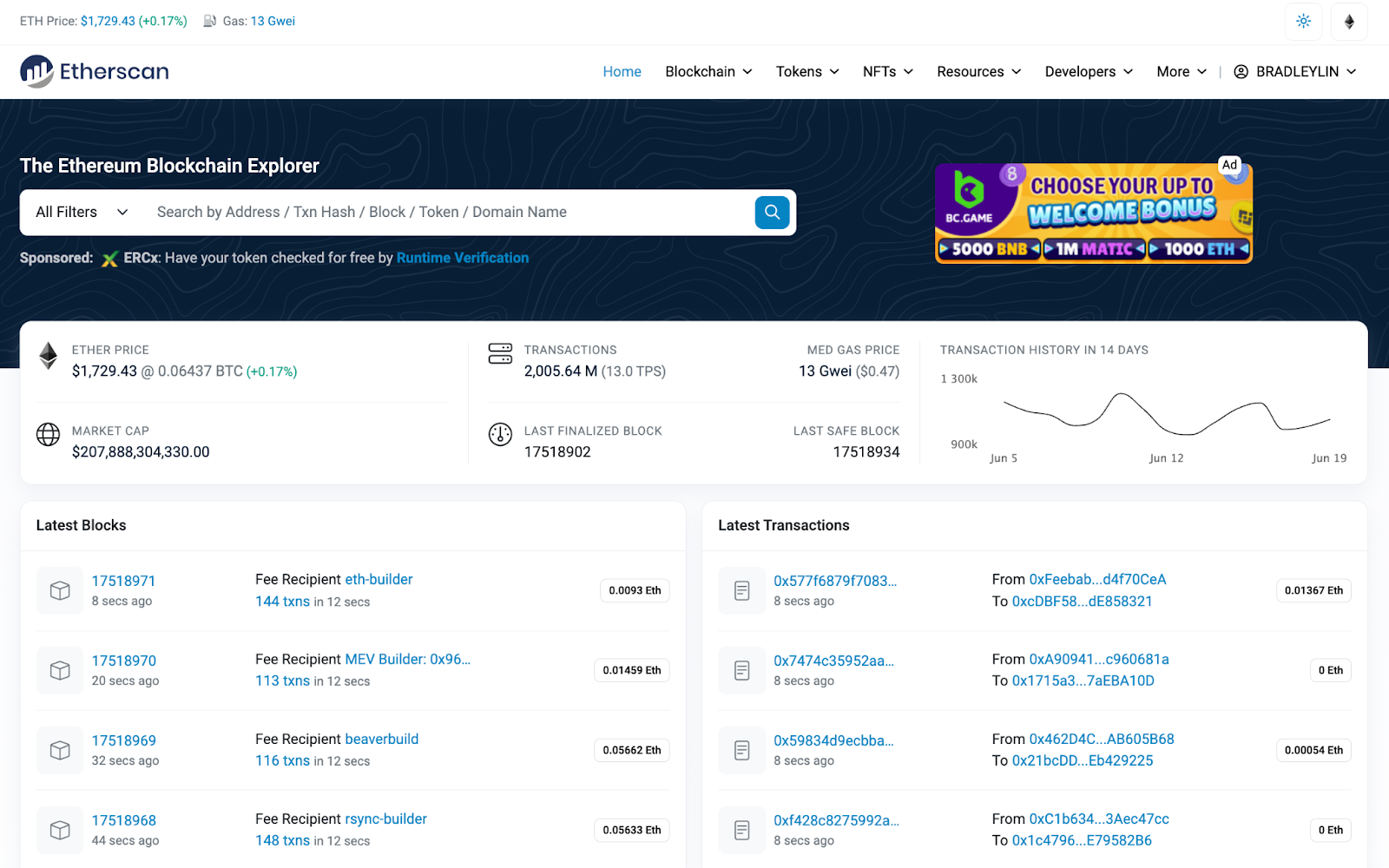Click the gas pump icon
Image resolution: width=1389 pixels, height=868 pixels.
coord(210,21)
